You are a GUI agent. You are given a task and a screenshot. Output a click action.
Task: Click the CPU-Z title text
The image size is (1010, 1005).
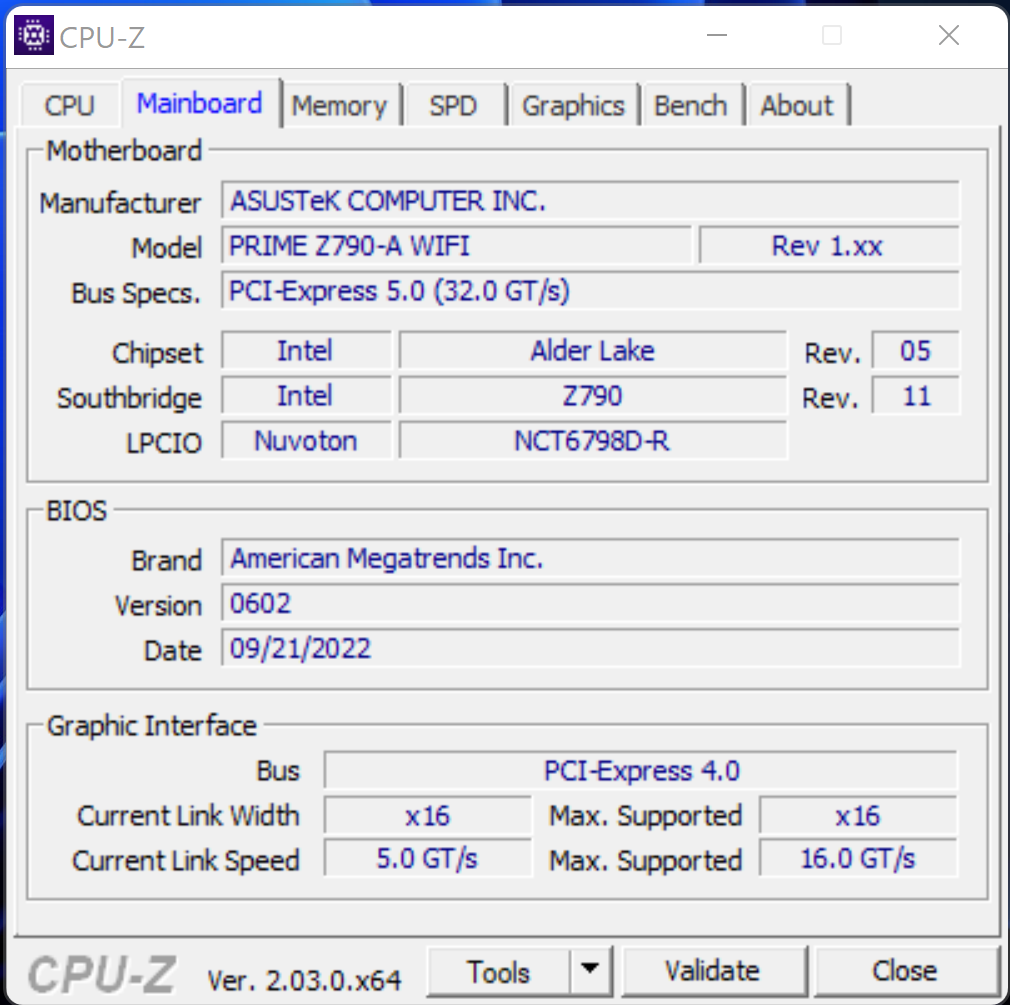pos(102,37)
